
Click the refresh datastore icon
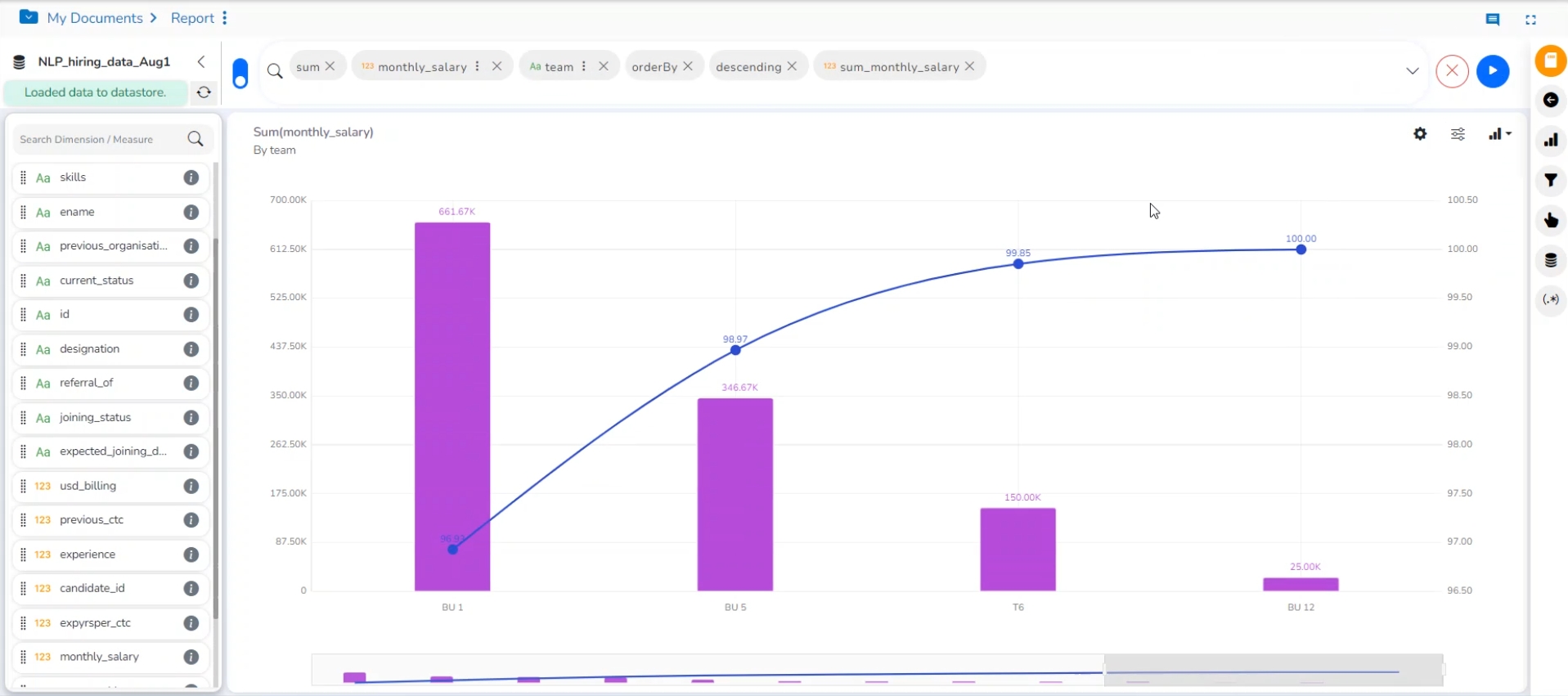click(x=204, y=92)
